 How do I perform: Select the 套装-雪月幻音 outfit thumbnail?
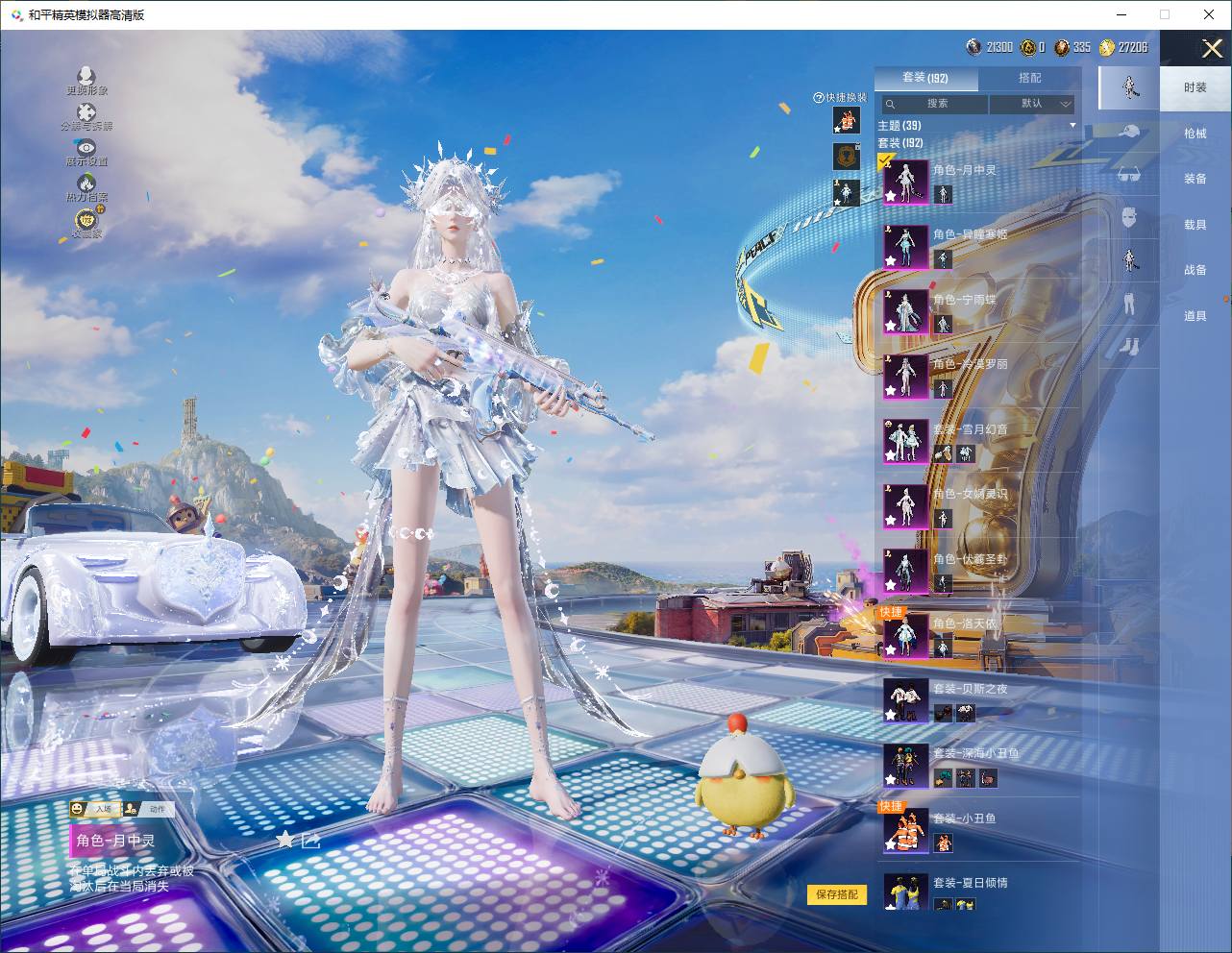click(905, 442)
